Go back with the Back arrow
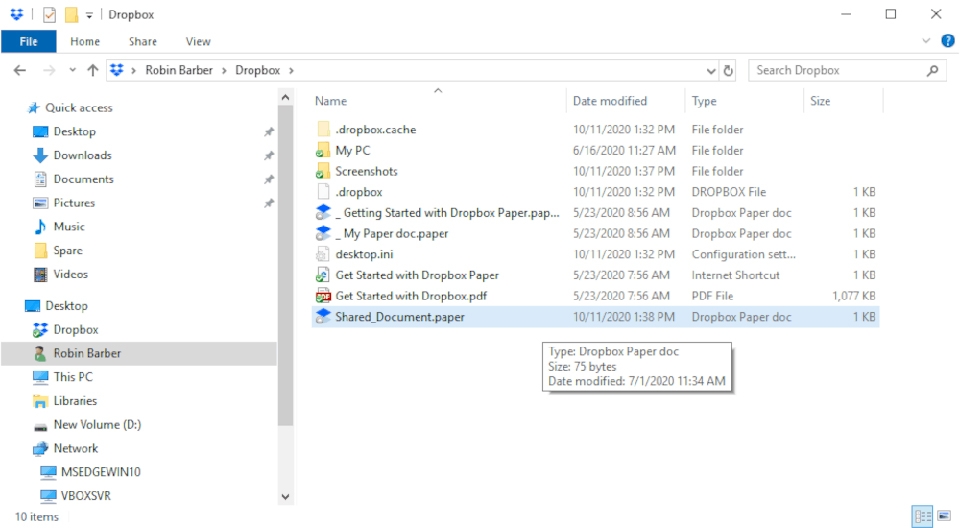The image size is (960, 528). point(20,70)
